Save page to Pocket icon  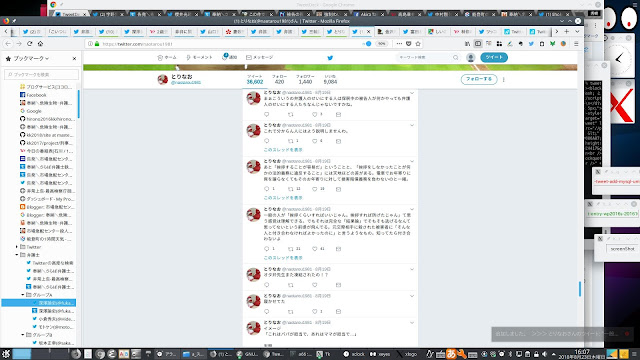[409, 44]
